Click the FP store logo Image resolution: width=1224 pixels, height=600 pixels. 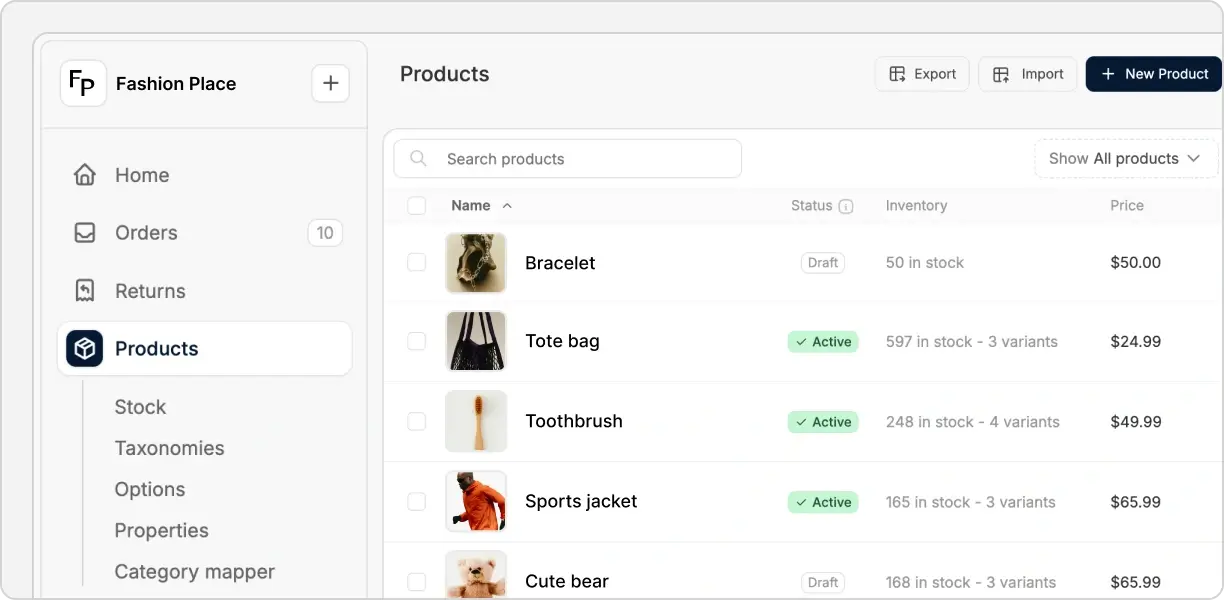(83, 83)
